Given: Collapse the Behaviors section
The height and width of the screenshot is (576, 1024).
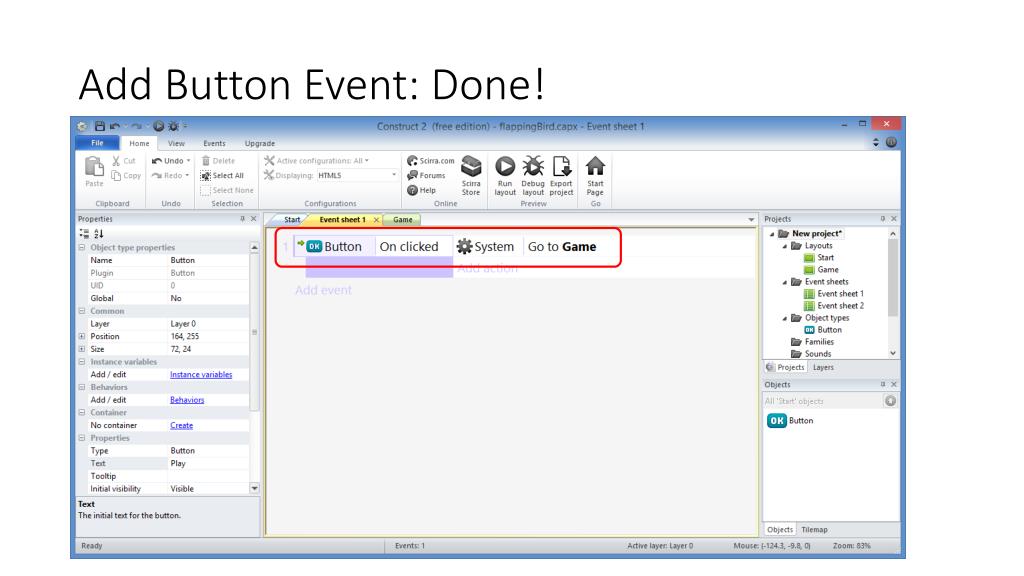Looking at the screenshot, I should 82,387.
